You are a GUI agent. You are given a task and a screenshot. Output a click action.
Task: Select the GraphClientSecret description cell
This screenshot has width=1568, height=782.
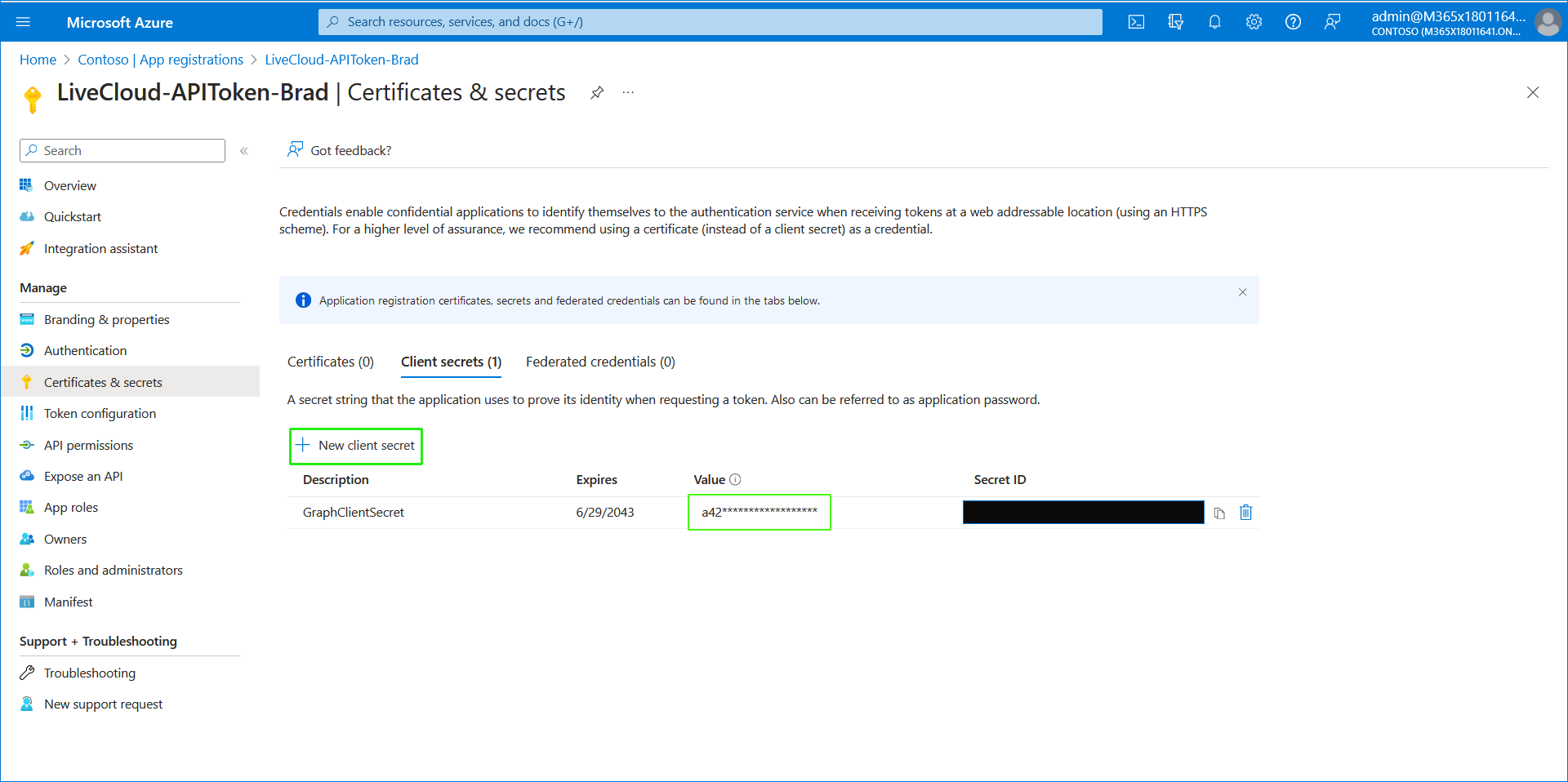coord(354,513)
